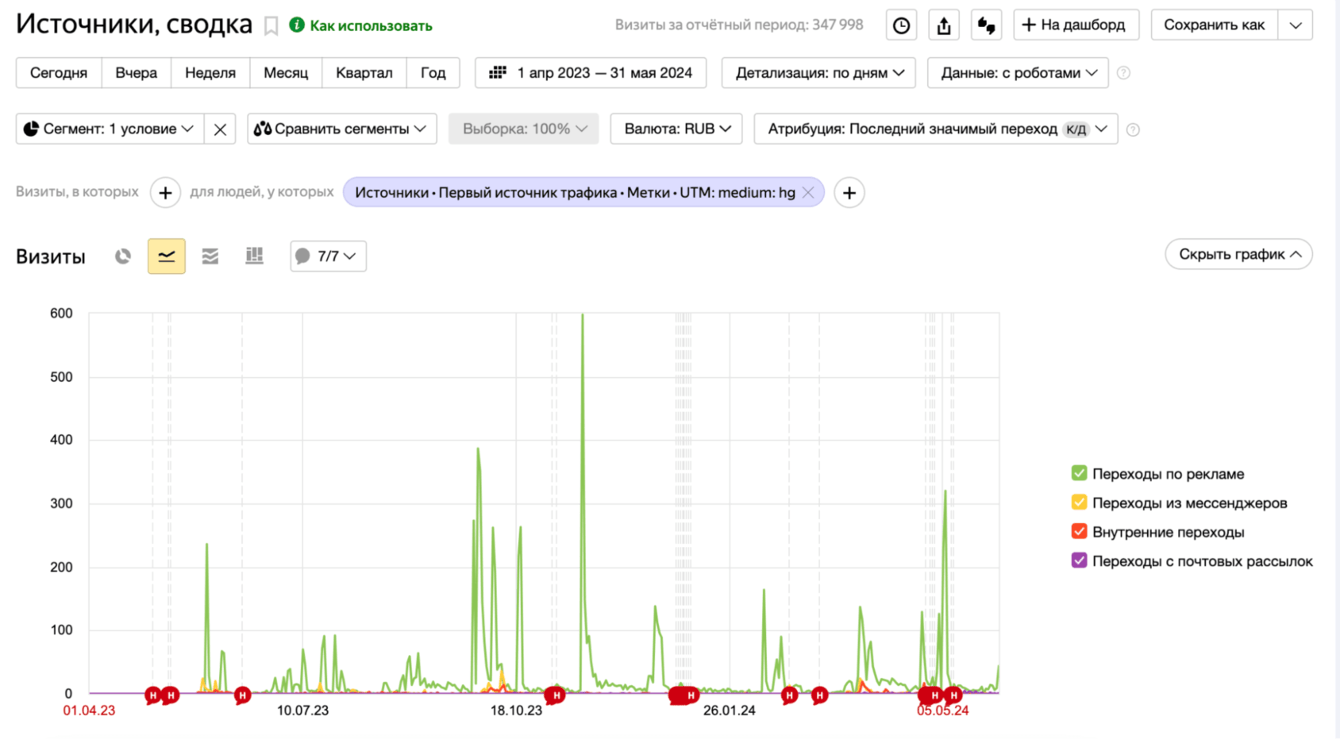Uncheck the «Переходы по рекламе» legend checkbox
The image size is (1340, 739).
[1079, 474]
